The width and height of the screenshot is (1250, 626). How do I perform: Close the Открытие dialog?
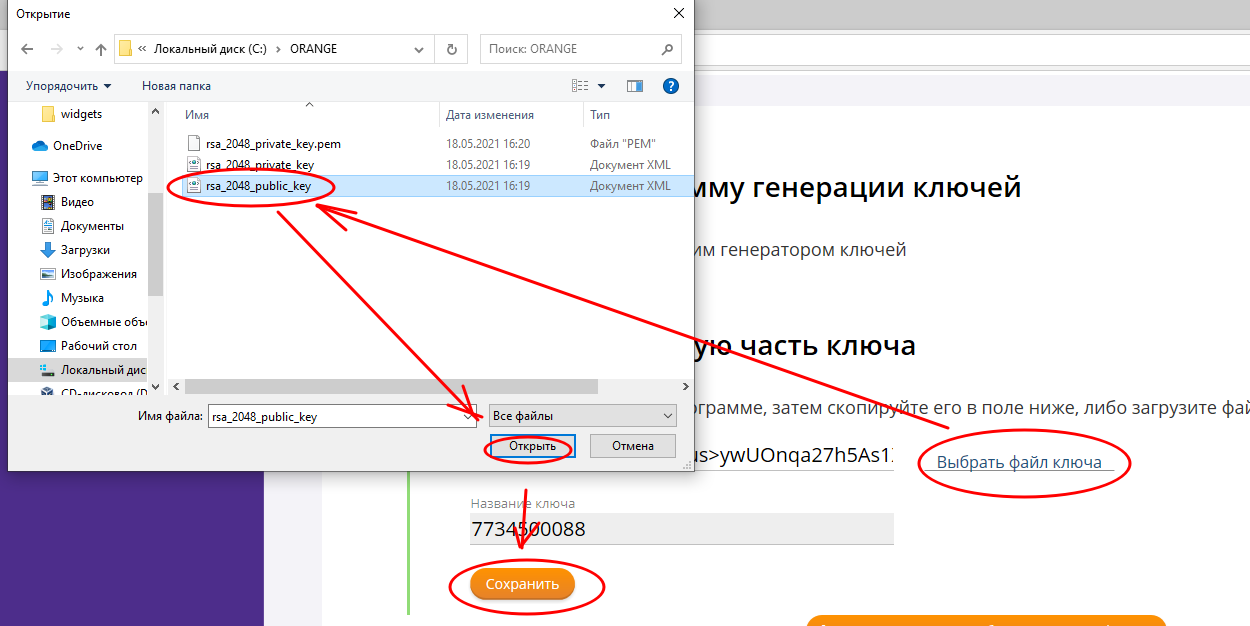point(679,13)
